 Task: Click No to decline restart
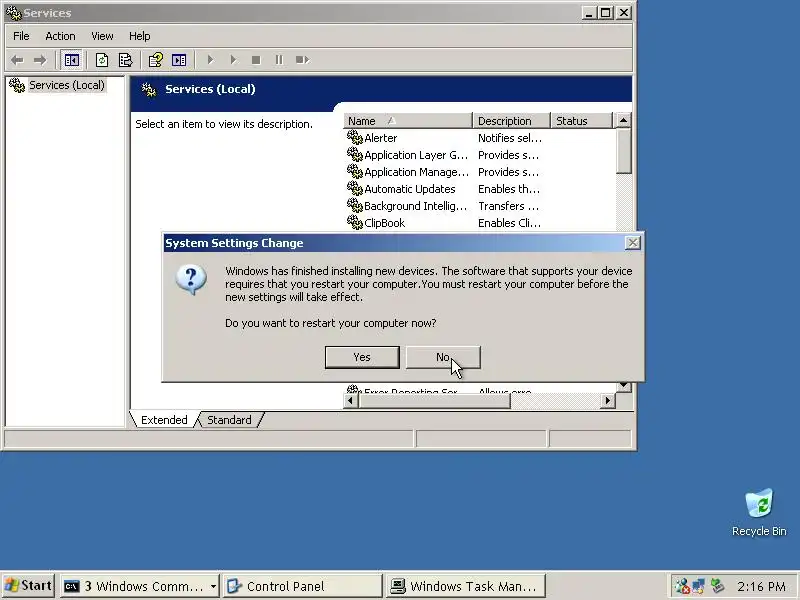(443, 357)
